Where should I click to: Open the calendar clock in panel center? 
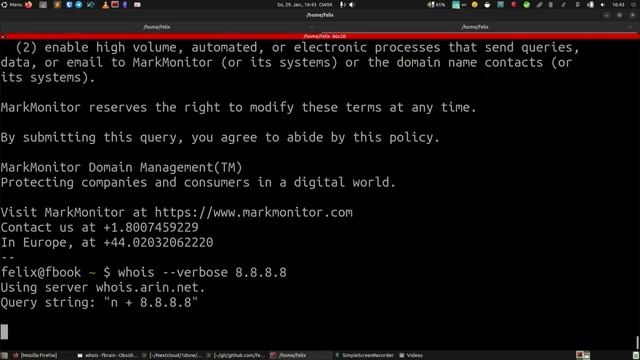pyautogui.click(x=304, y=4)
